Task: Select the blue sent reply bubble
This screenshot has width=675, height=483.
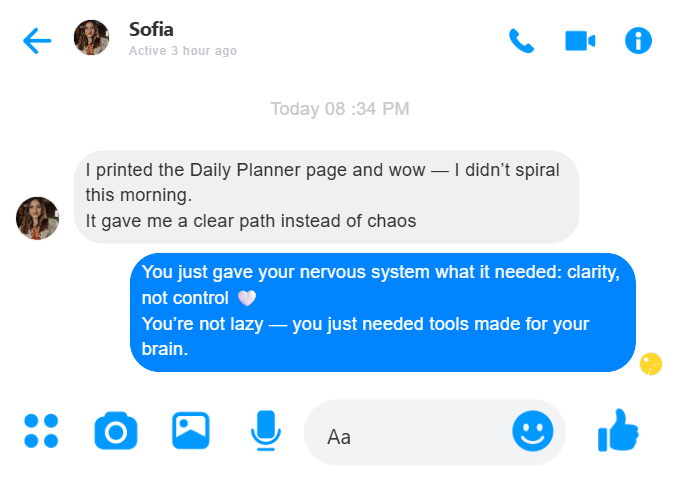Action: [x=383, y=311]
